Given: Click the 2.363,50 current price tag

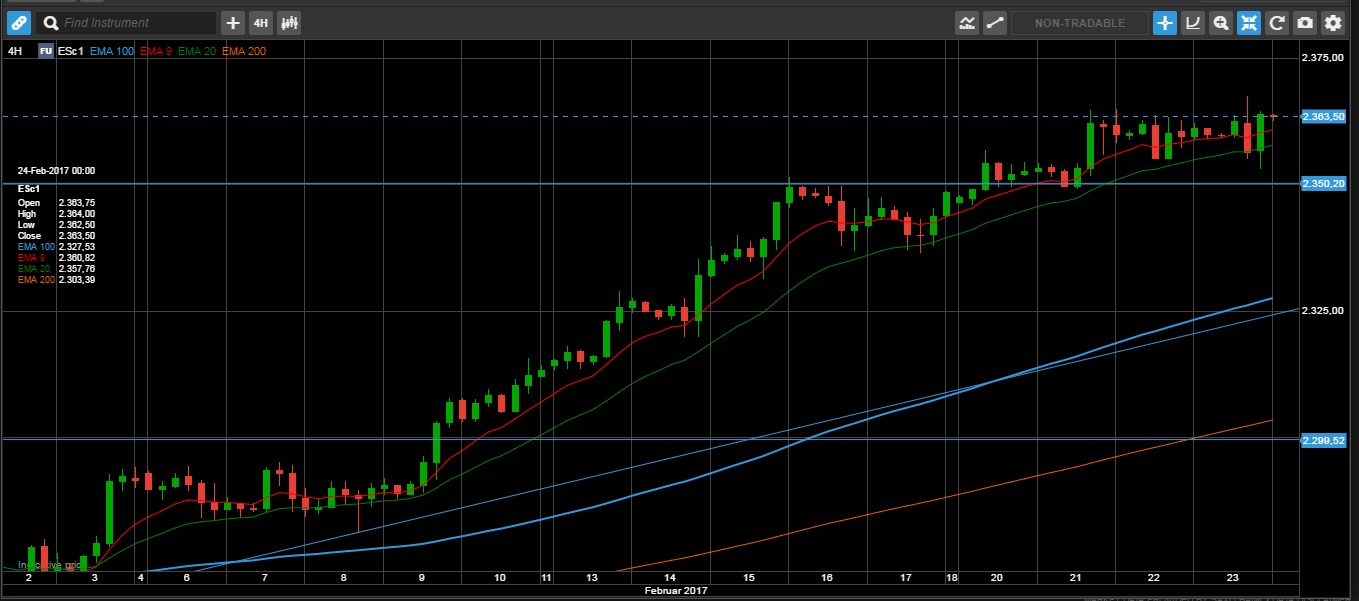Looking at the screenshot, I should pyautogui.click(x=1323, y=117).
